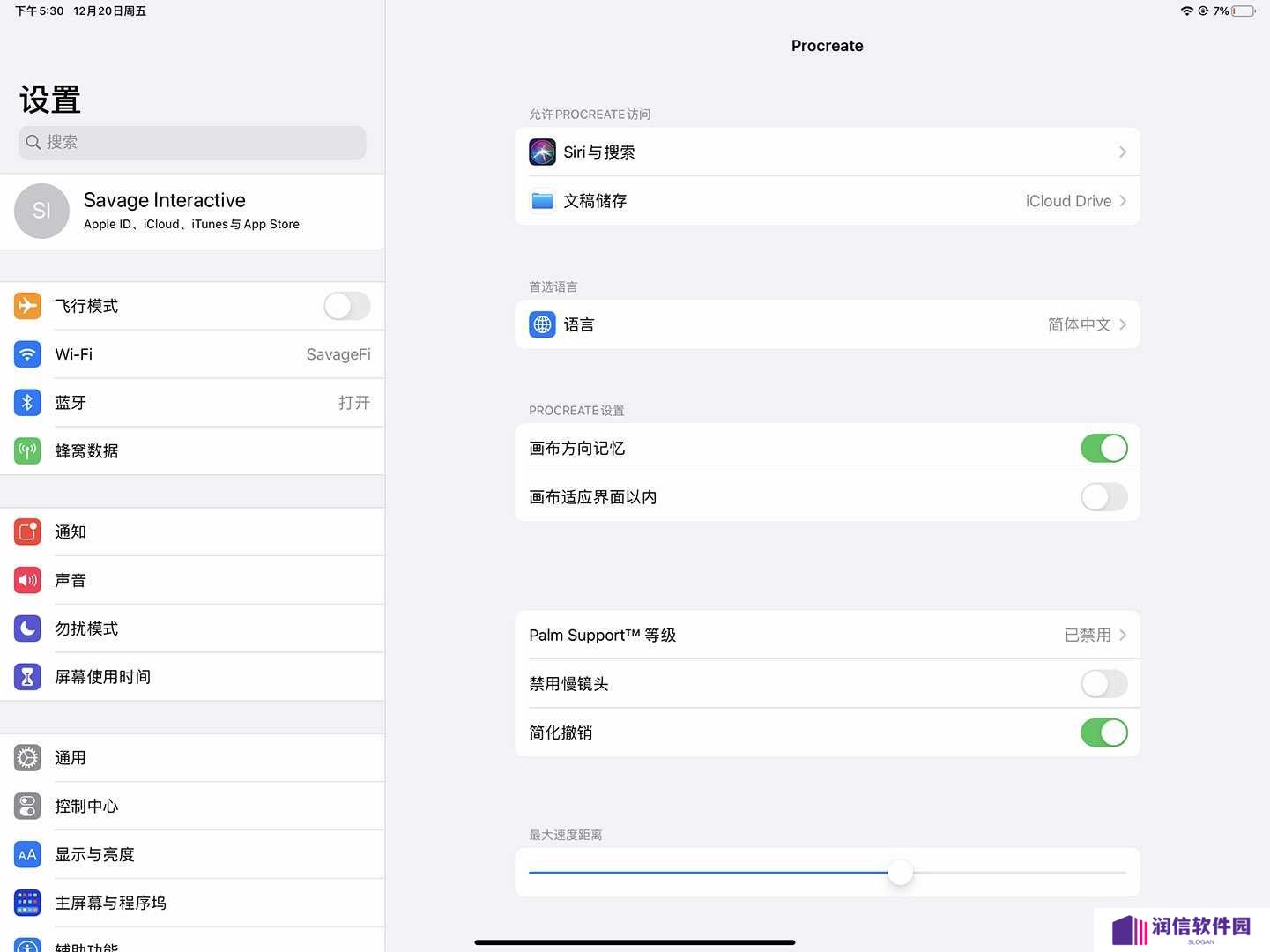Click the blue filled slider track portion
The width and height of the screenshot is (1270, 952).
click(x=708, y=873)
